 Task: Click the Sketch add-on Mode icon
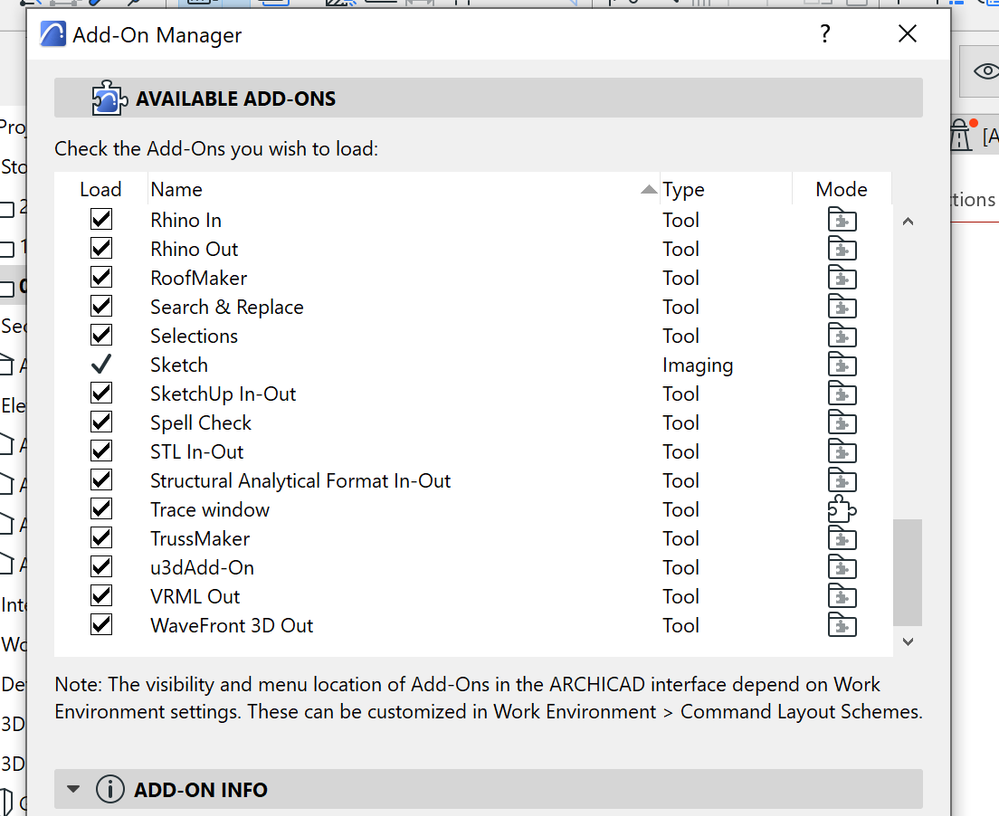(x=842, y=364)
